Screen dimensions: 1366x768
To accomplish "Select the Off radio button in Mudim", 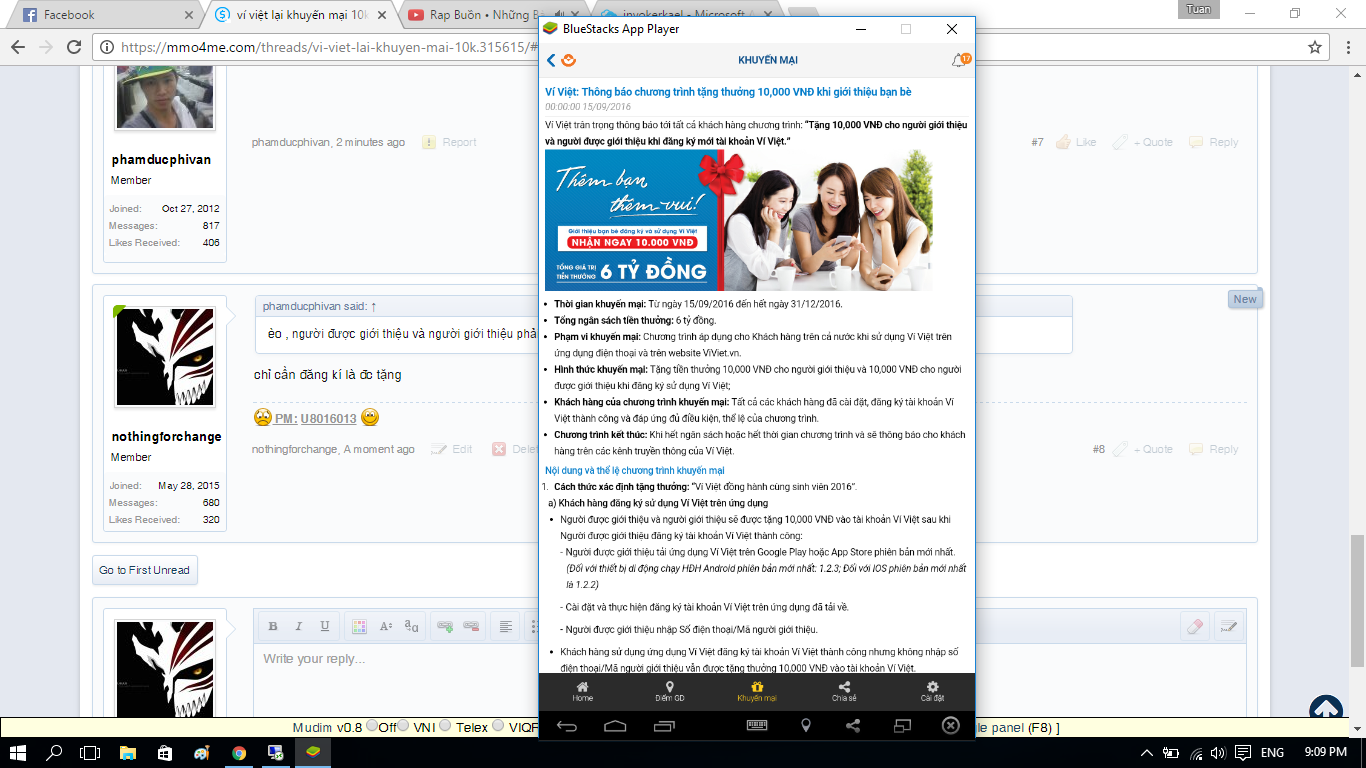I will (373, 727).
